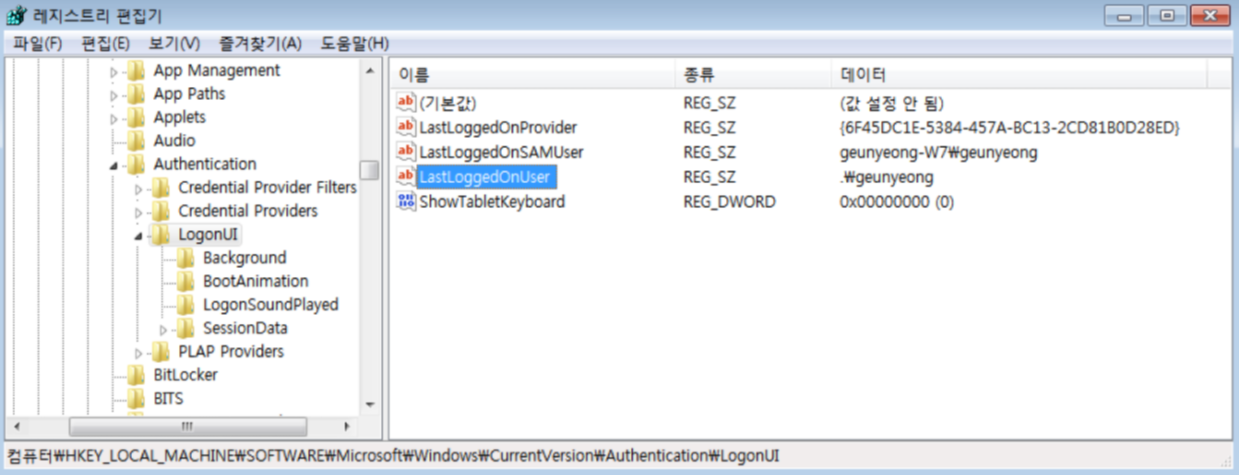Select the (기본값) value name
The width and height of the screenshot is (1239, 475).
[447, 103]
